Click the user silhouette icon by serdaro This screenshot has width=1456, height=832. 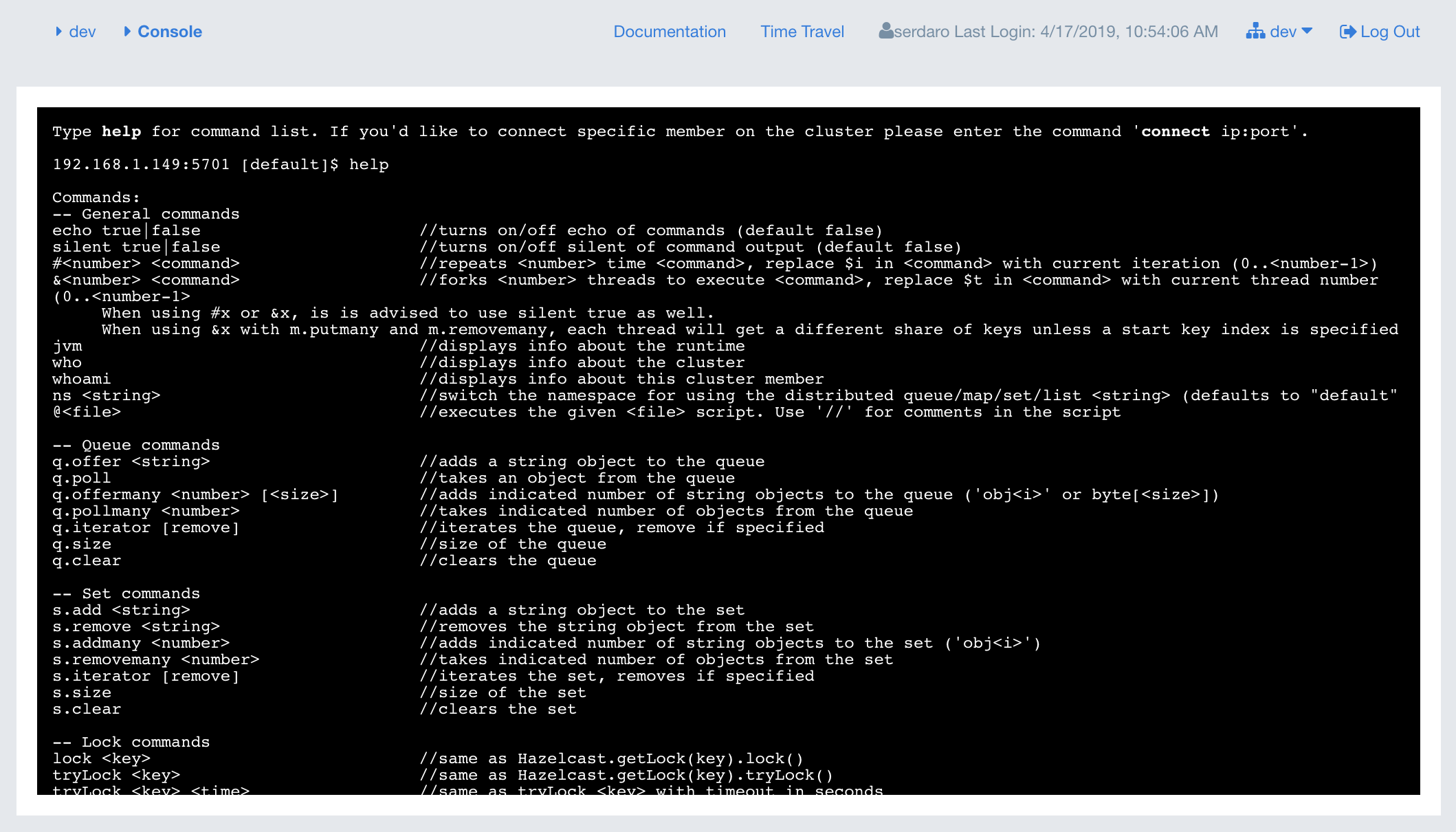click(886, 31)
